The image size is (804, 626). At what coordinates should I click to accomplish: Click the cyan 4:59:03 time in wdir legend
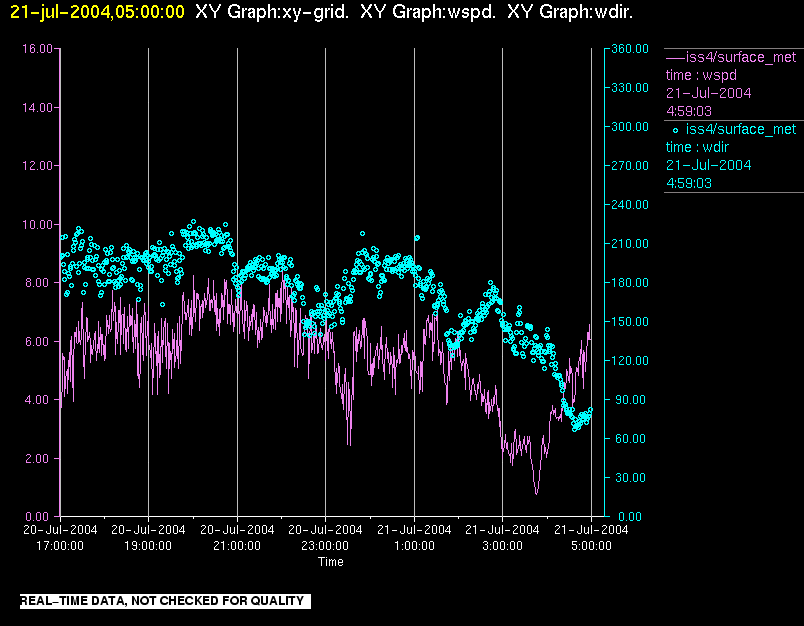pos(689,183)
